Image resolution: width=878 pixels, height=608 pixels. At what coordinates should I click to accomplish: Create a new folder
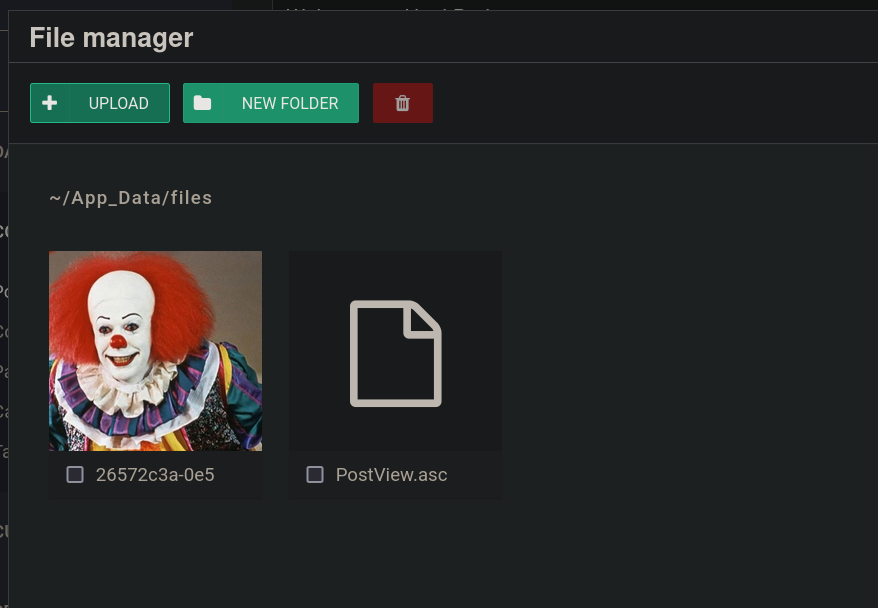271,103
